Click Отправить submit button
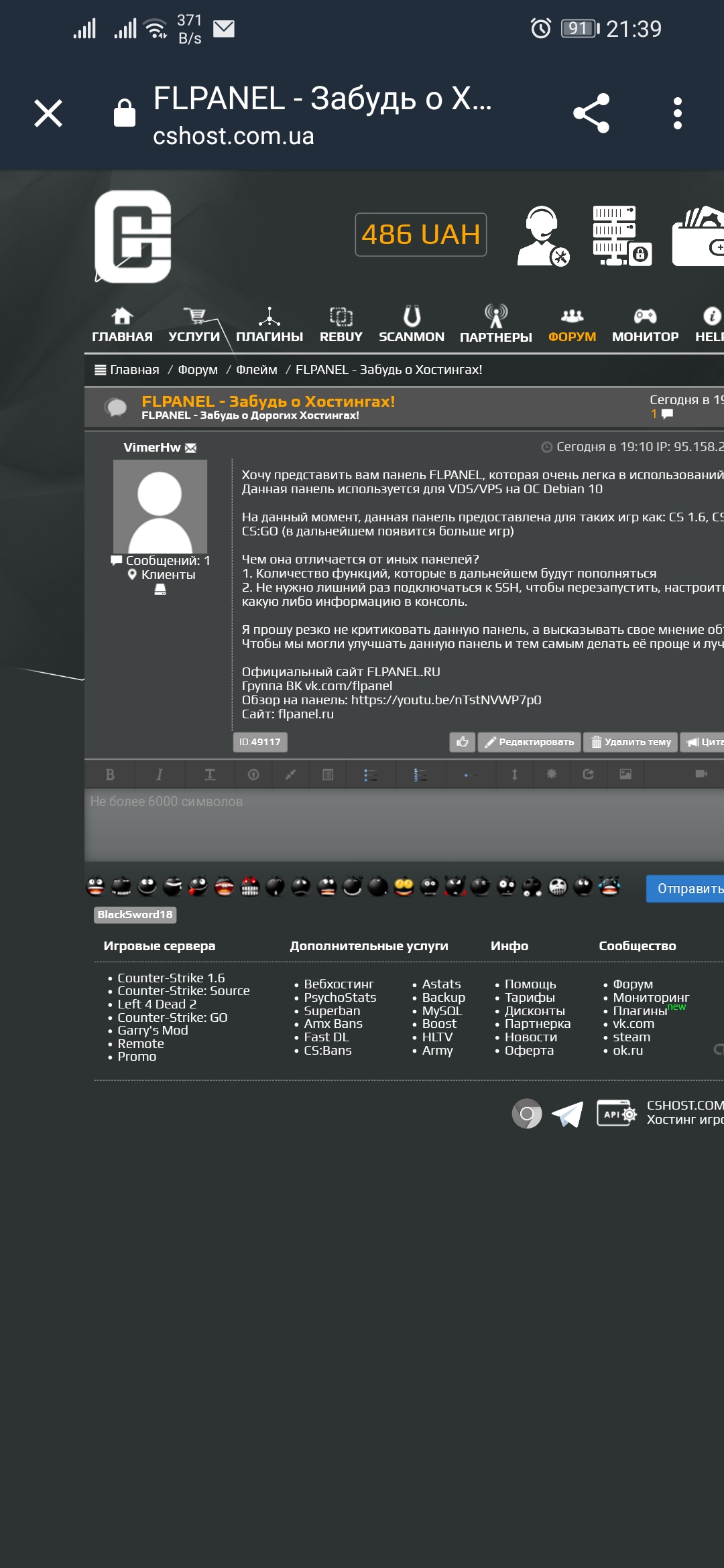 [686, 889]
